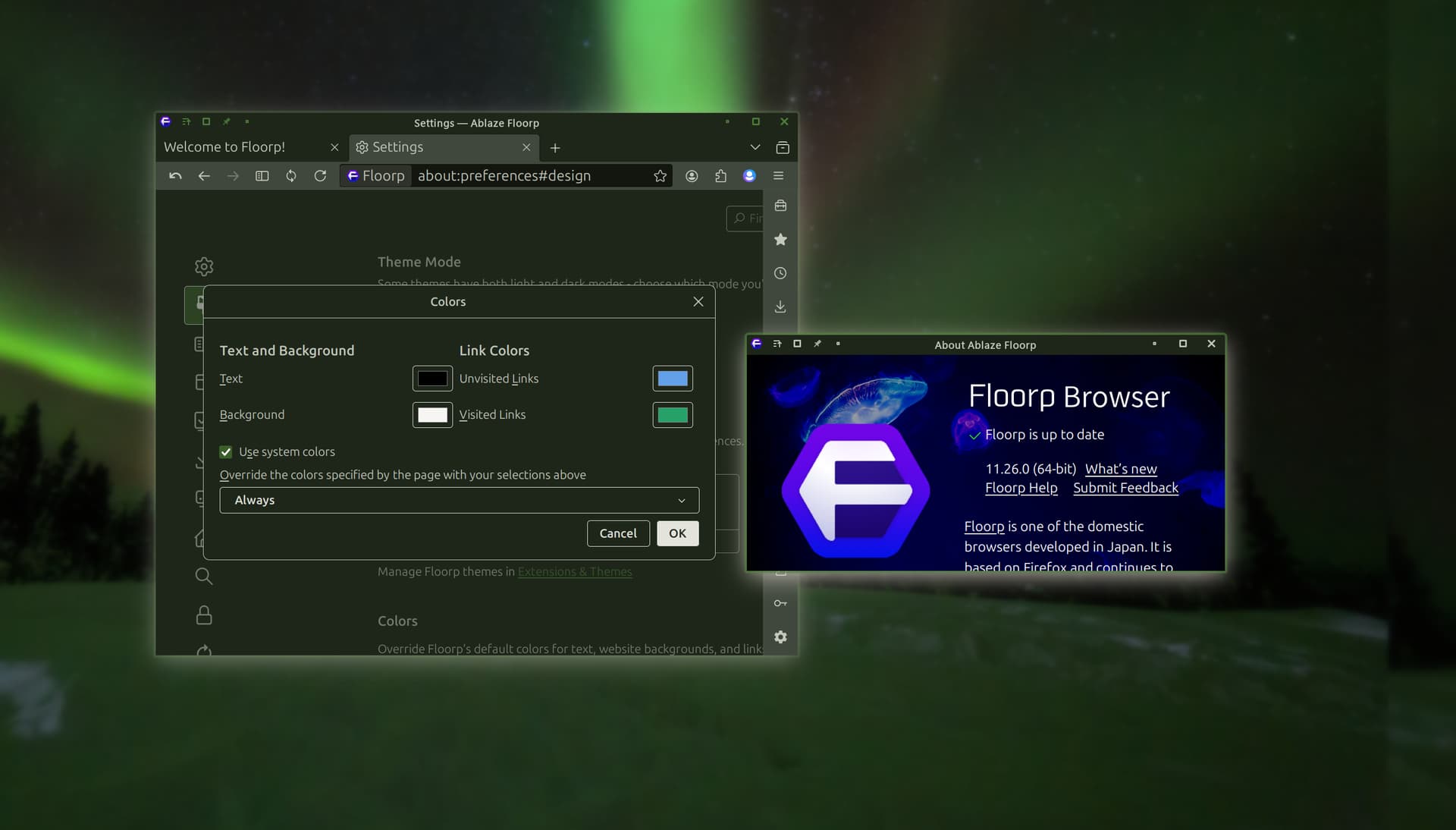Open the Extensions & Themes link
This screenshot has width=1456, height=830.
[575, 572]
